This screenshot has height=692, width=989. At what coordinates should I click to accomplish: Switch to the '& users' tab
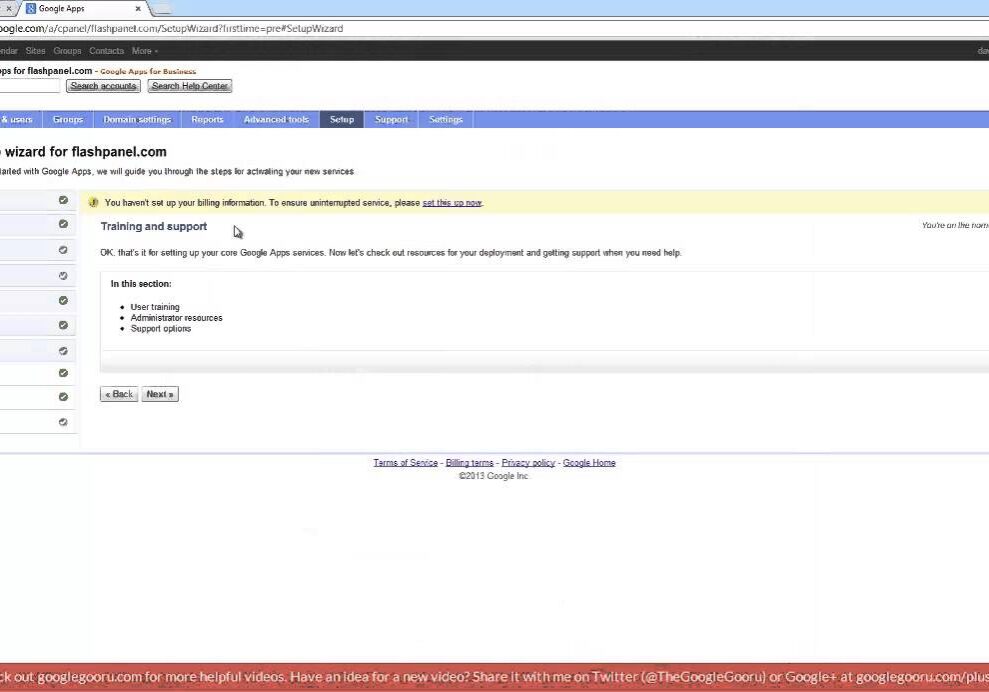(19, 119)
